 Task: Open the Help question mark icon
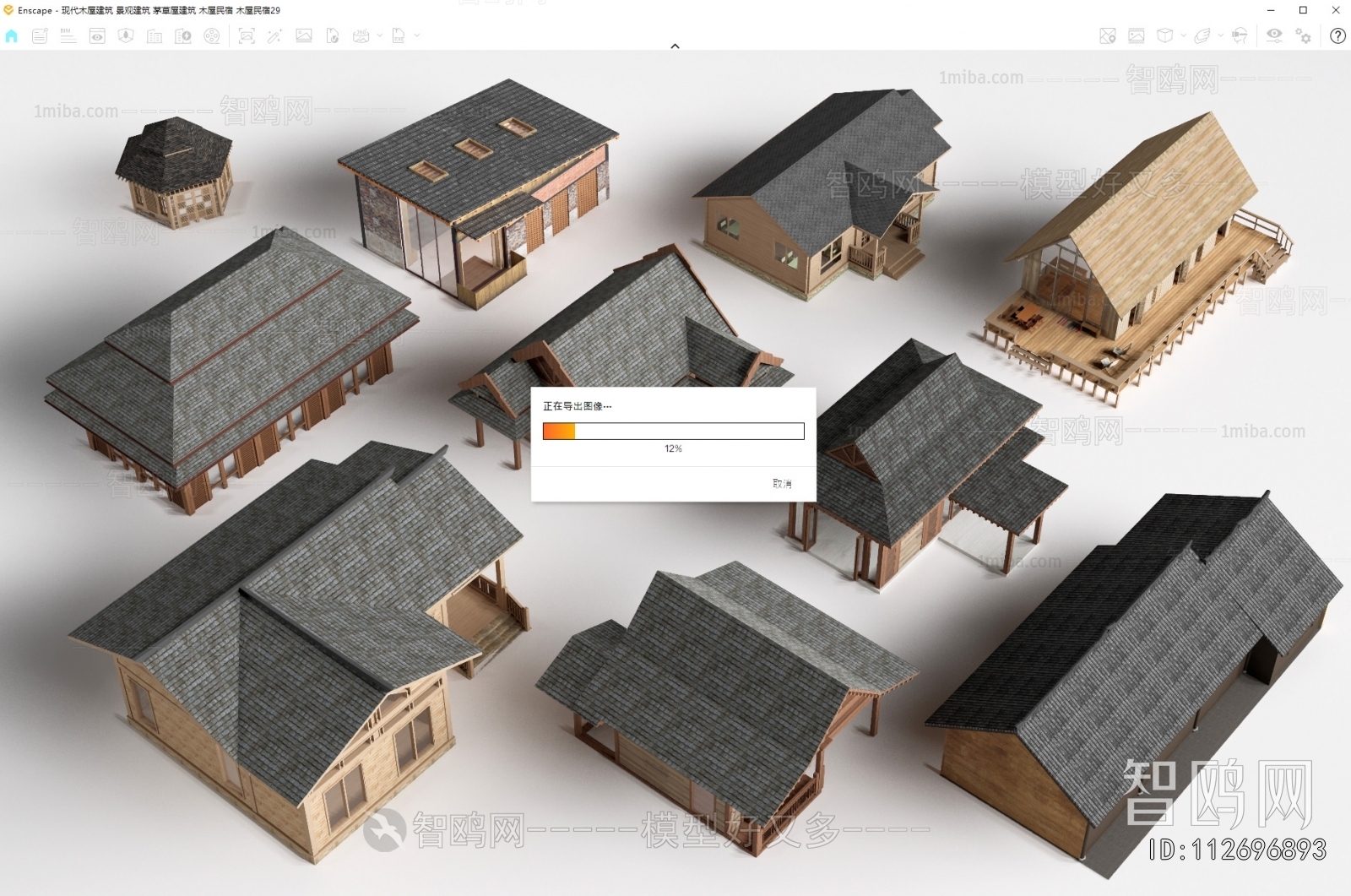pyautogui.click(x=1337, y=35)
